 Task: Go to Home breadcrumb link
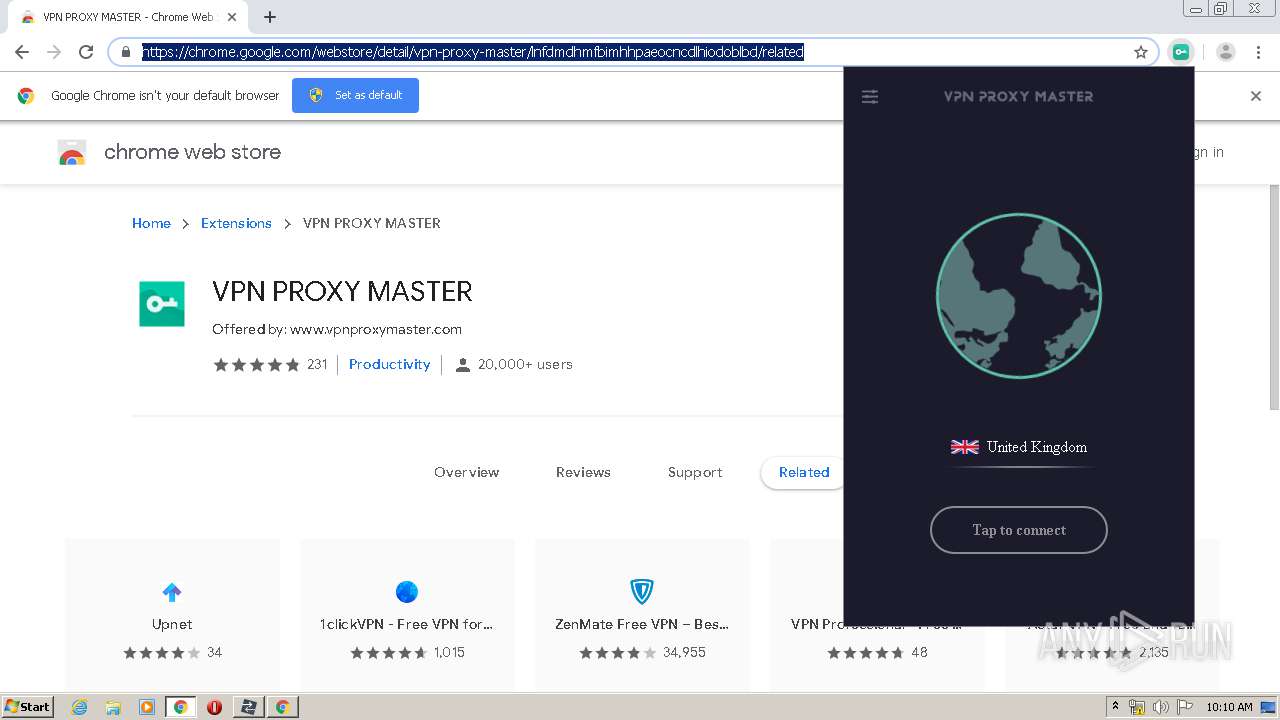click(x=151, y=223)
